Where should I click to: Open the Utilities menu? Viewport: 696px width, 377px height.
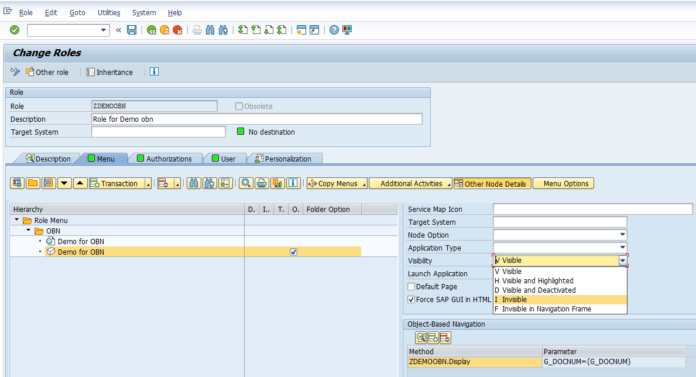pos(109,13)
